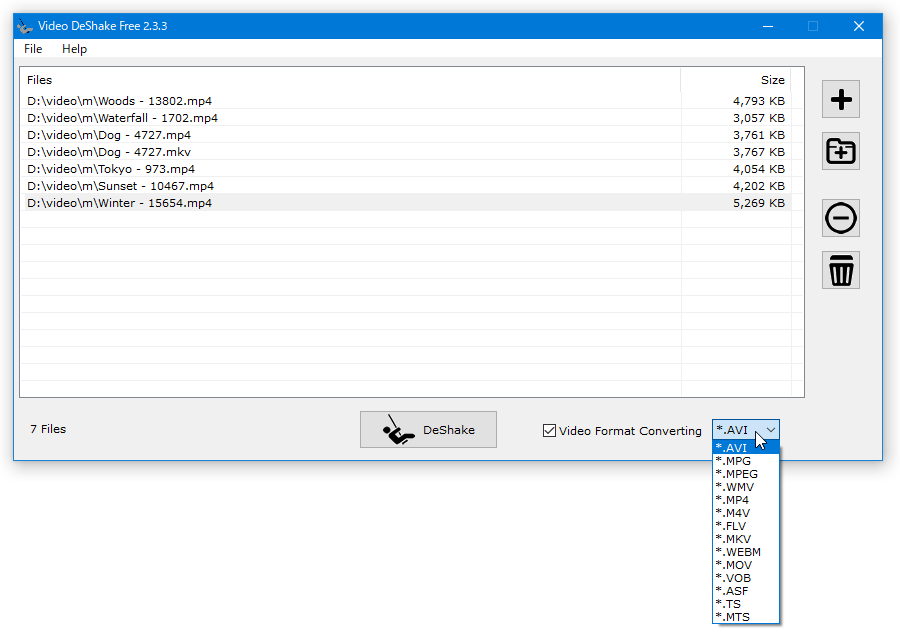This screenshot has width=900, height=632.
Task: Choose *.MP4 from the format list
Action: 746,500
